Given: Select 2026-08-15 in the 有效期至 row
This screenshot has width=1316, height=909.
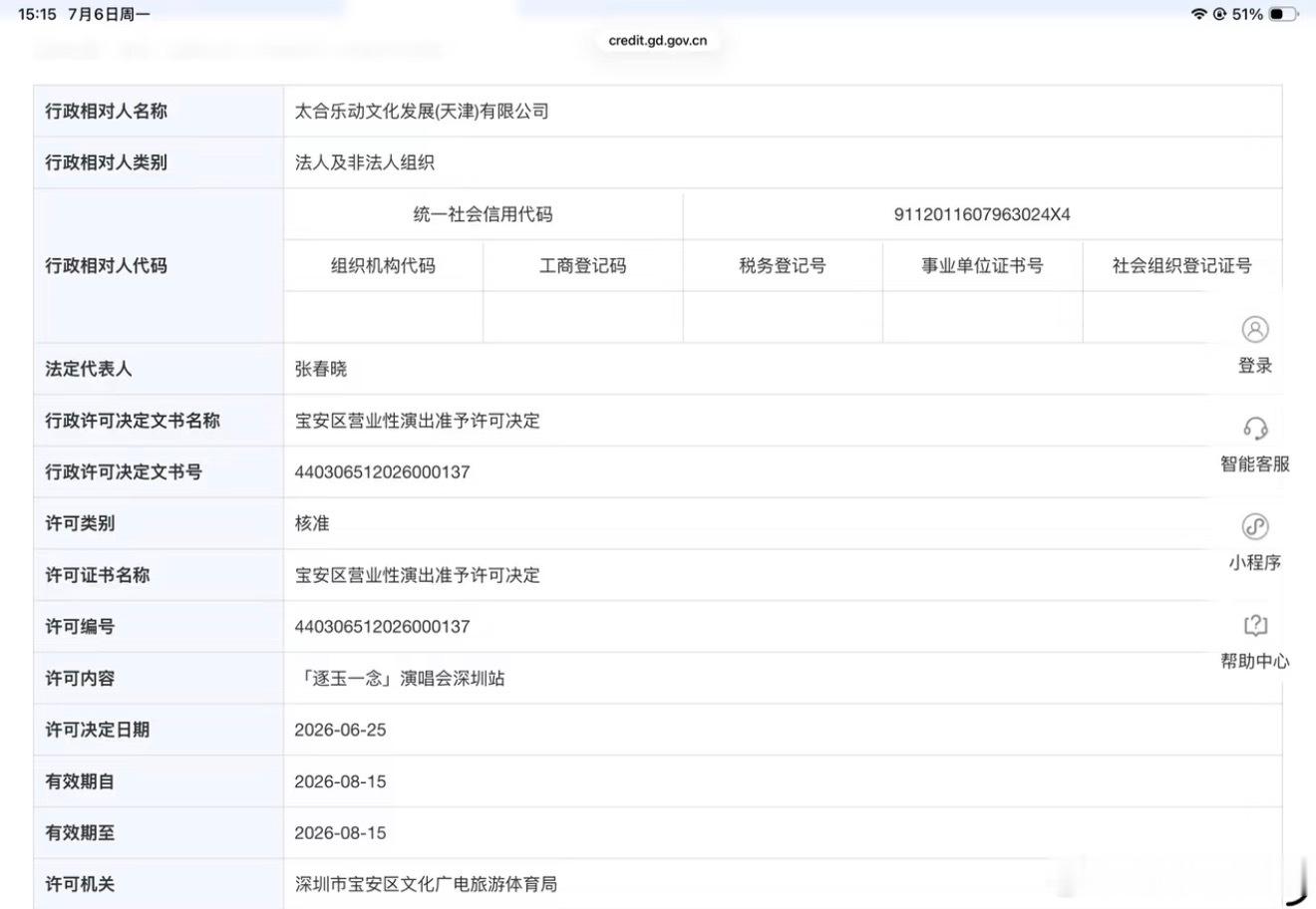Looking at the screenshot, I should [x=340, y=833].
